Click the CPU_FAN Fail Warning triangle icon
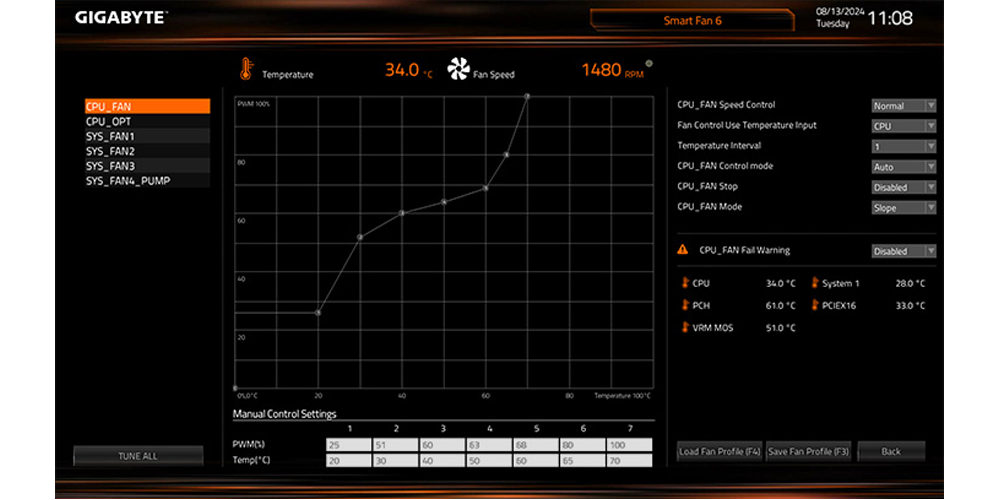 point(682,249)
